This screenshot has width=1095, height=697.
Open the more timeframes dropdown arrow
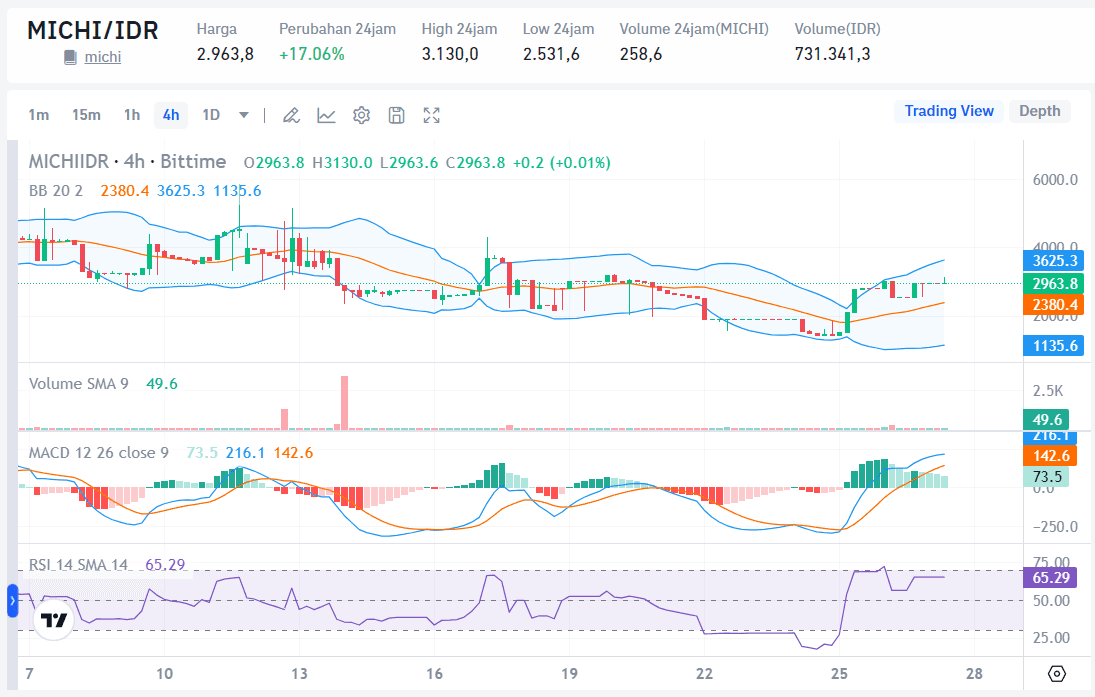(x=244, y=115)
